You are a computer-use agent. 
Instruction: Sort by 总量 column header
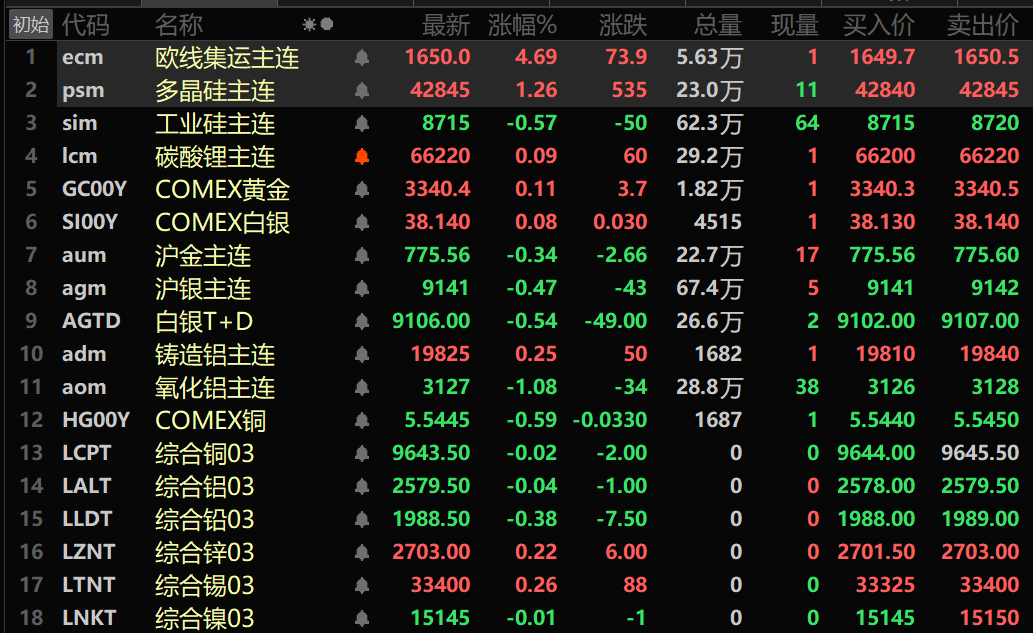[x=718, y=26]
